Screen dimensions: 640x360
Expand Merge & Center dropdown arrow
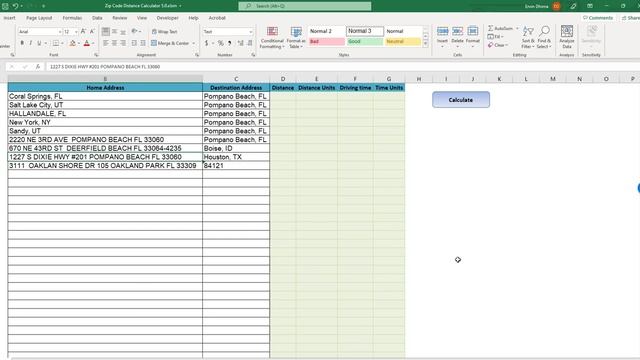tap(193, 43)
